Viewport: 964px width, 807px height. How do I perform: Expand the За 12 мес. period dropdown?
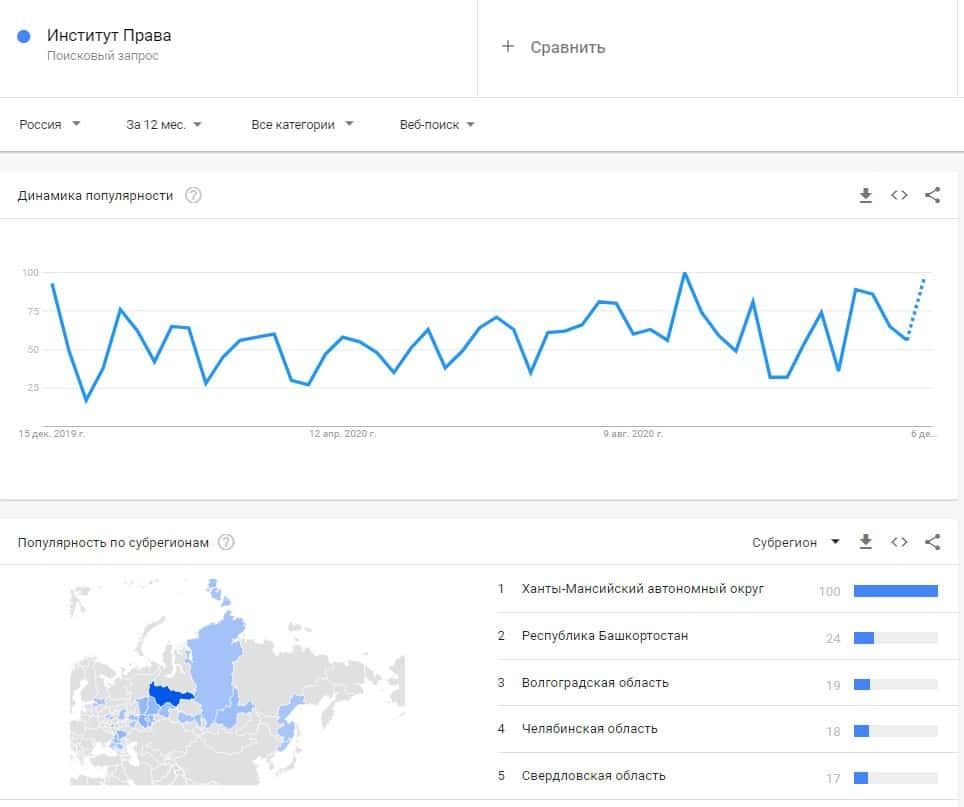pyautogui.click(x=164, y=125)
